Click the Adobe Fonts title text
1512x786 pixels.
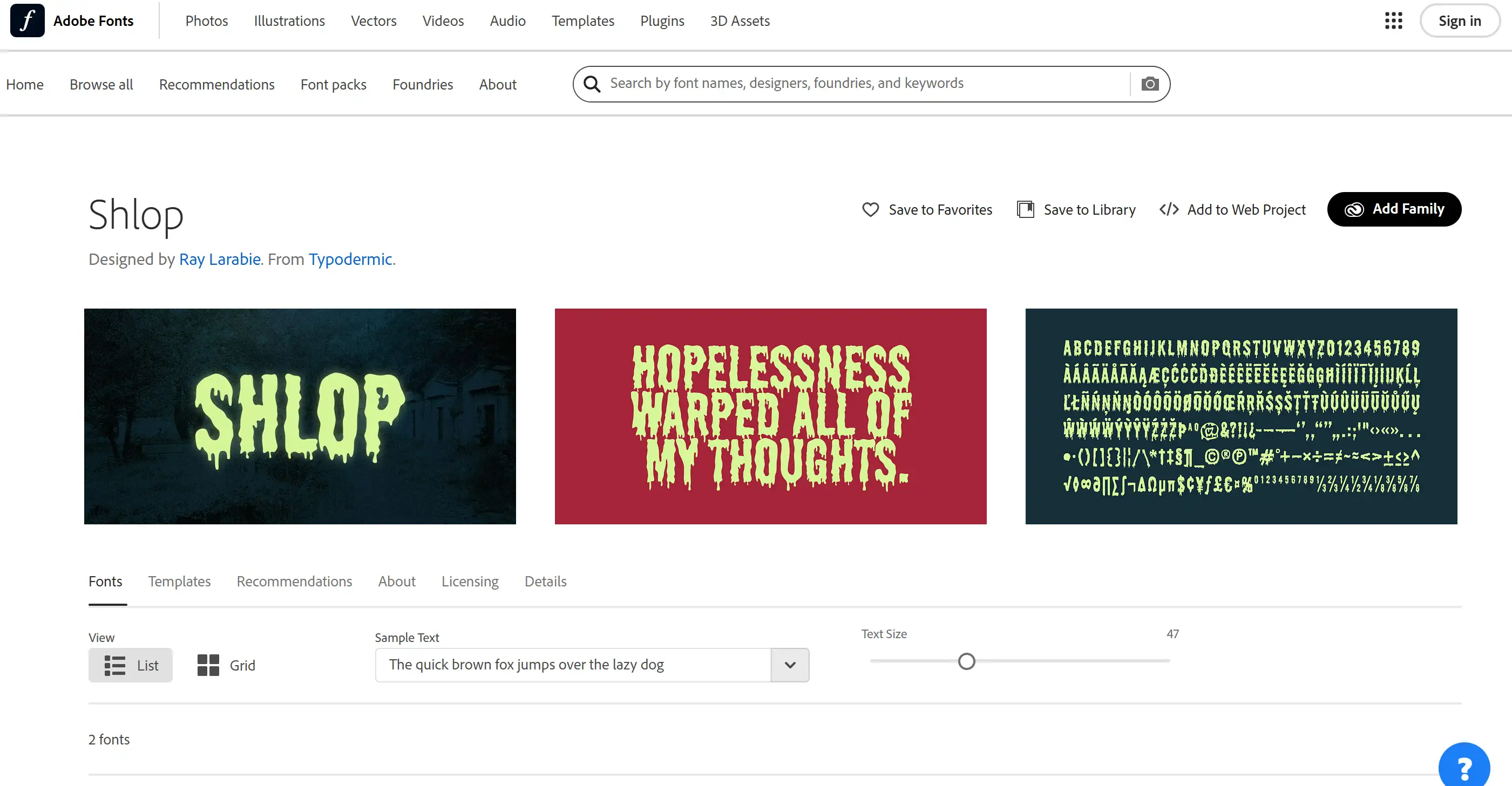[93, 20]
